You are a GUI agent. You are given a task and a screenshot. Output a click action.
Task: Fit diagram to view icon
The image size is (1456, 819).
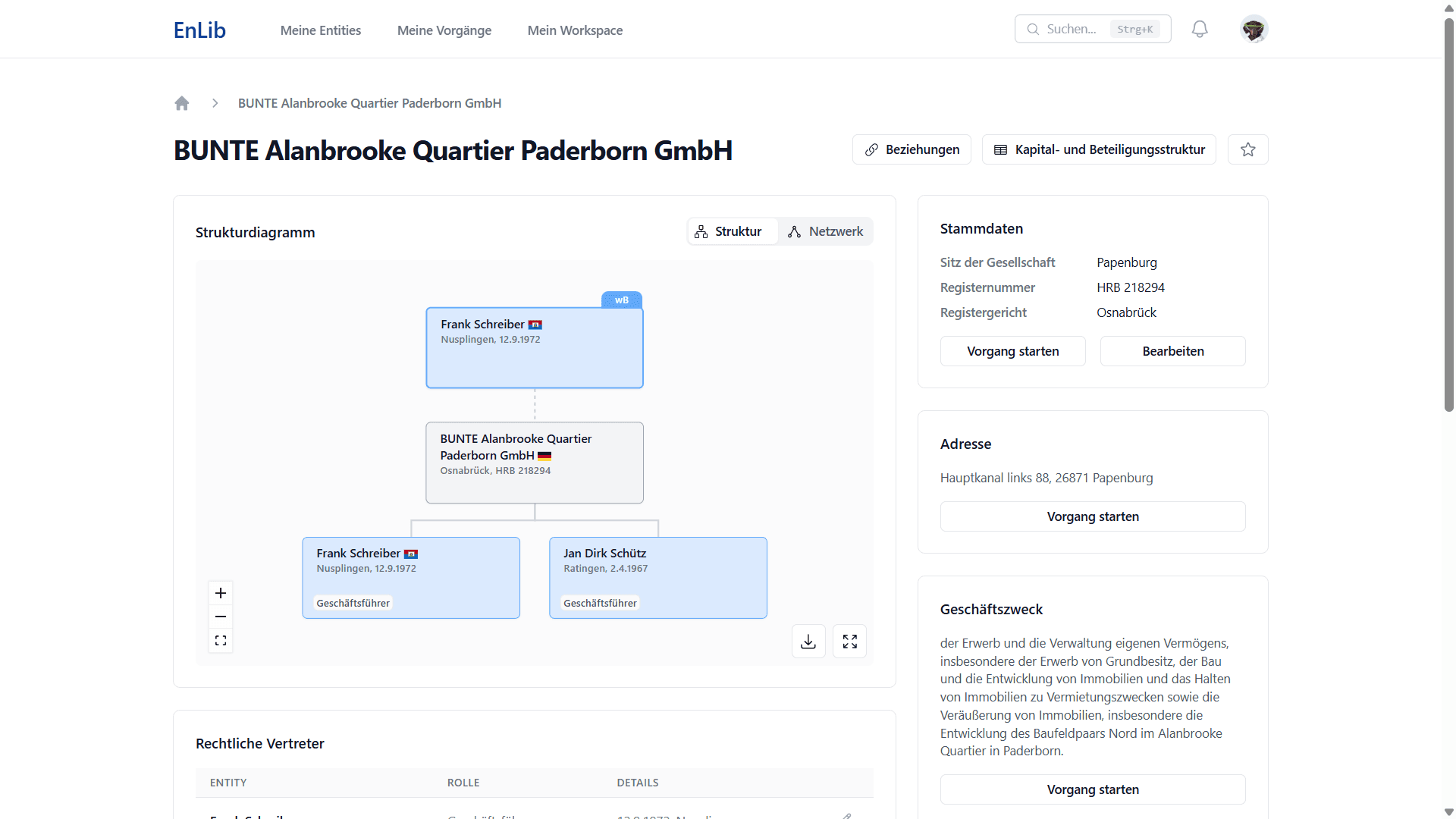coord(221,641)
